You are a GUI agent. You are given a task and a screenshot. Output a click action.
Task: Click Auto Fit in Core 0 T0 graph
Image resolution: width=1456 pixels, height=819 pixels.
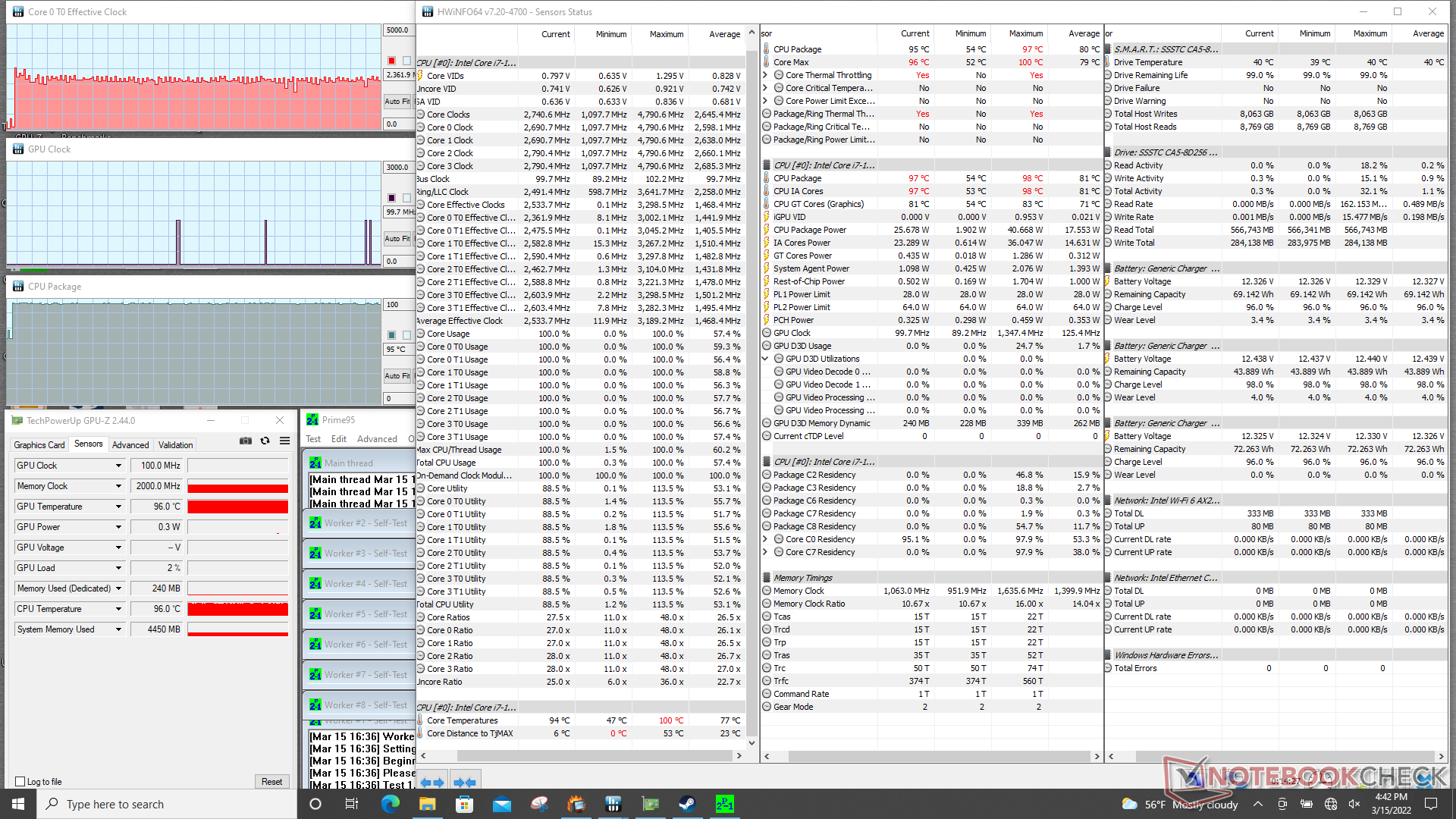pos(397,101)
